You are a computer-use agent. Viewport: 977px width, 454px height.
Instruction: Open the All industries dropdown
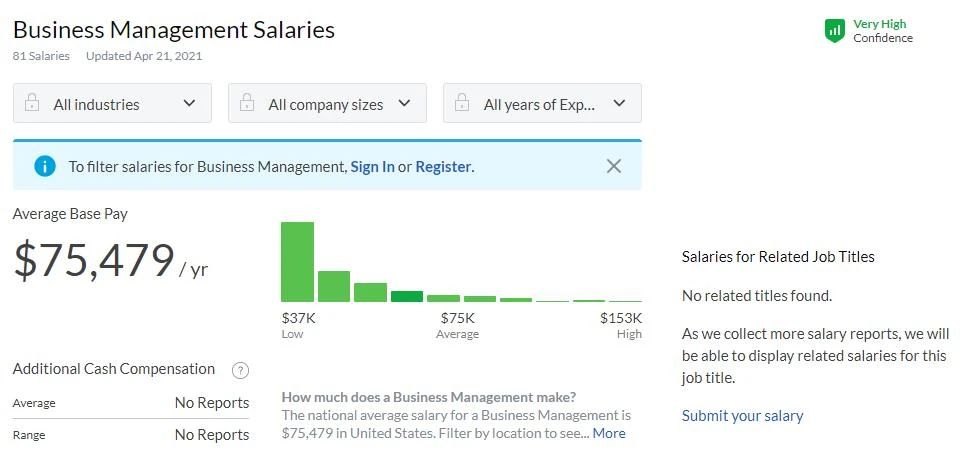point(112,103)
